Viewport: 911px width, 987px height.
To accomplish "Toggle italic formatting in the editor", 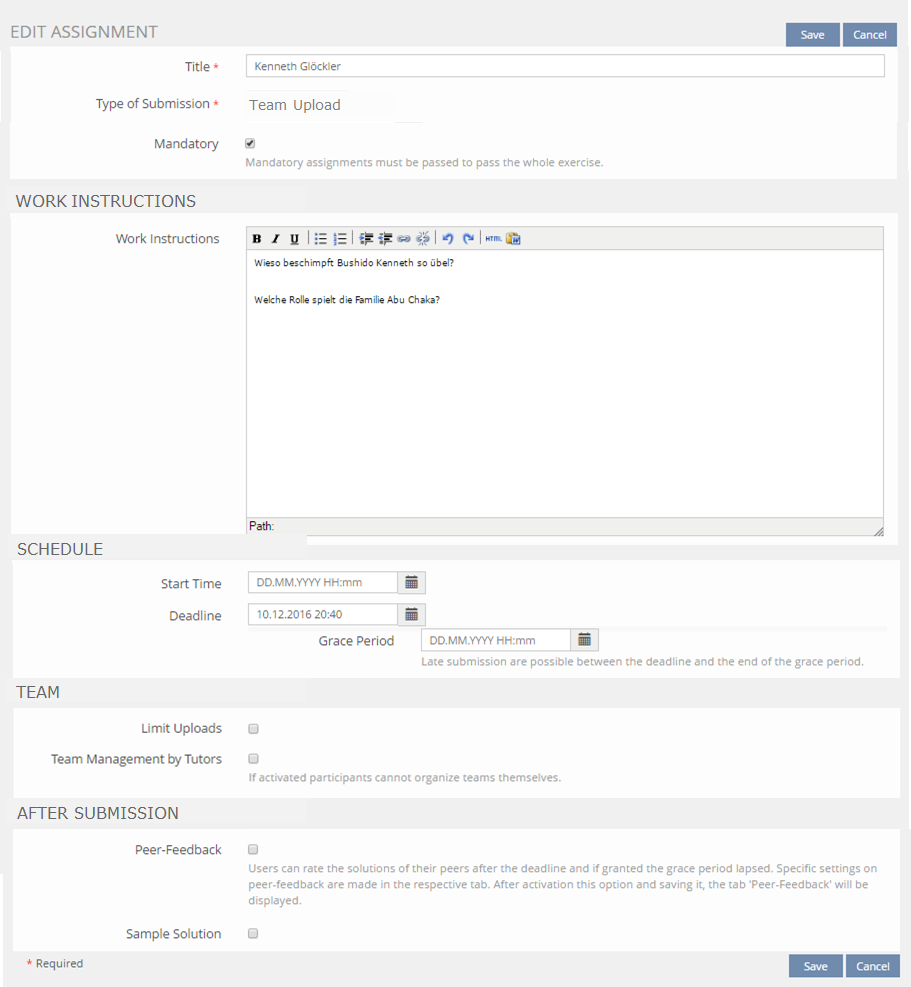I will pyautogui.click(x=275, y=239).
